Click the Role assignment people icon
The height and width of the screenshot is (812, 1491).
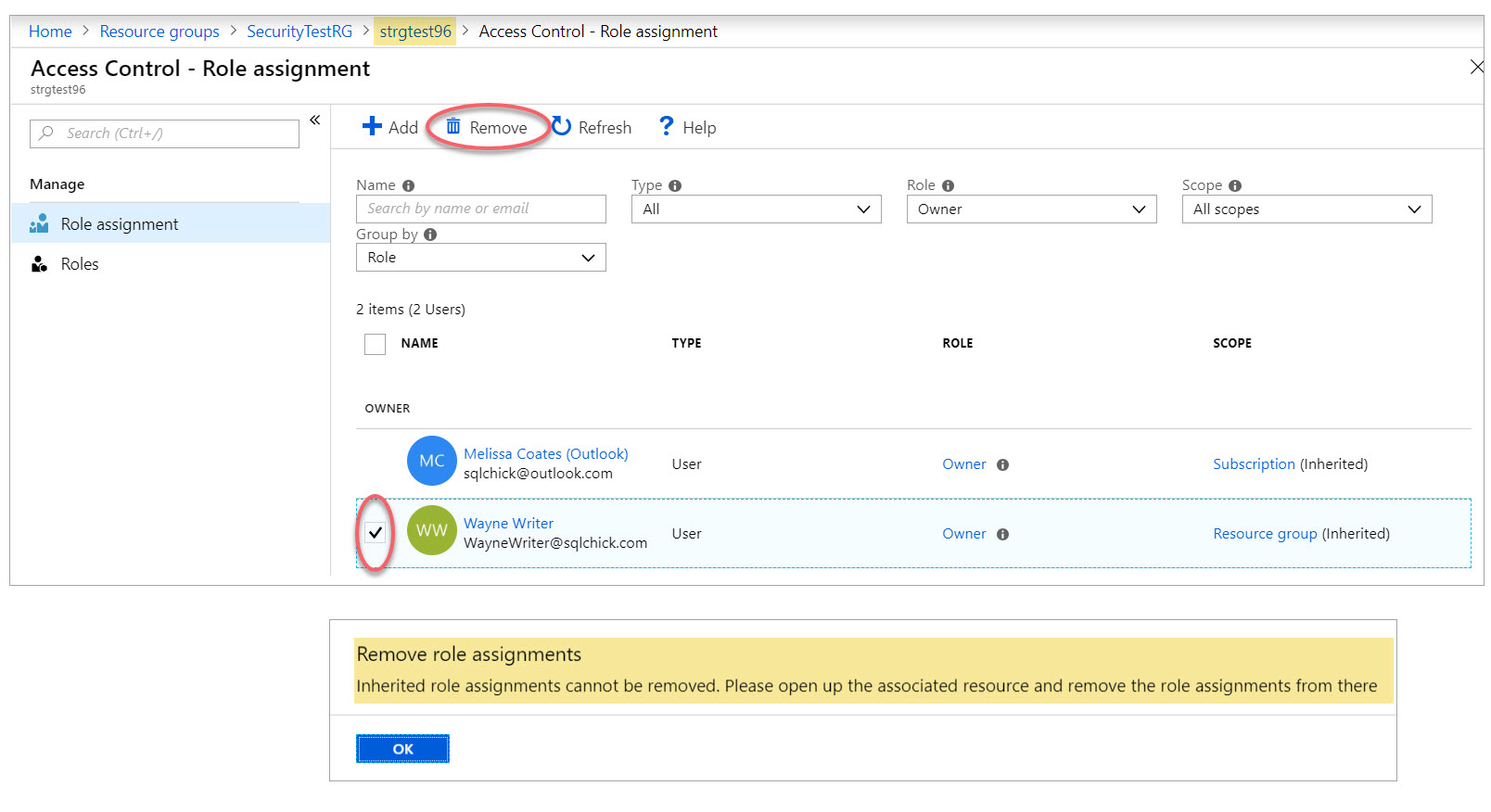pos(39,223)
